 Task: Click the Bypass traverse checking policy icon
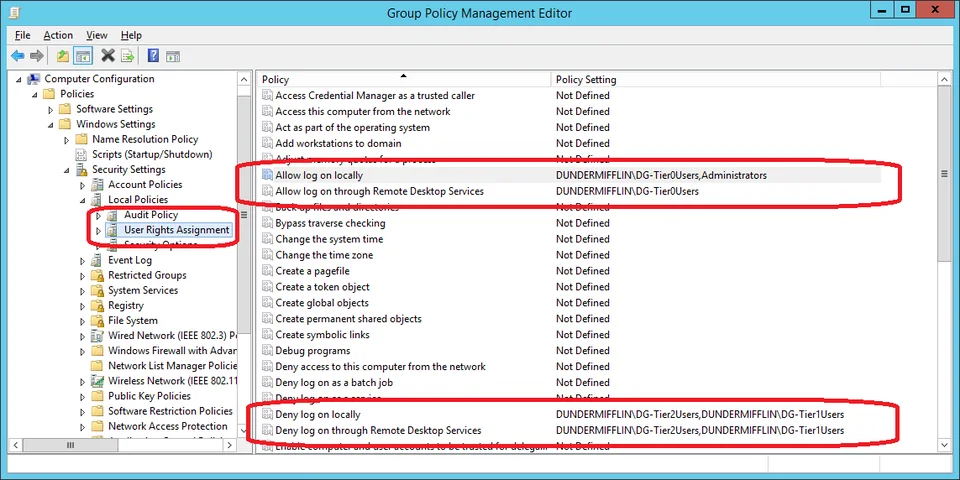267,223
